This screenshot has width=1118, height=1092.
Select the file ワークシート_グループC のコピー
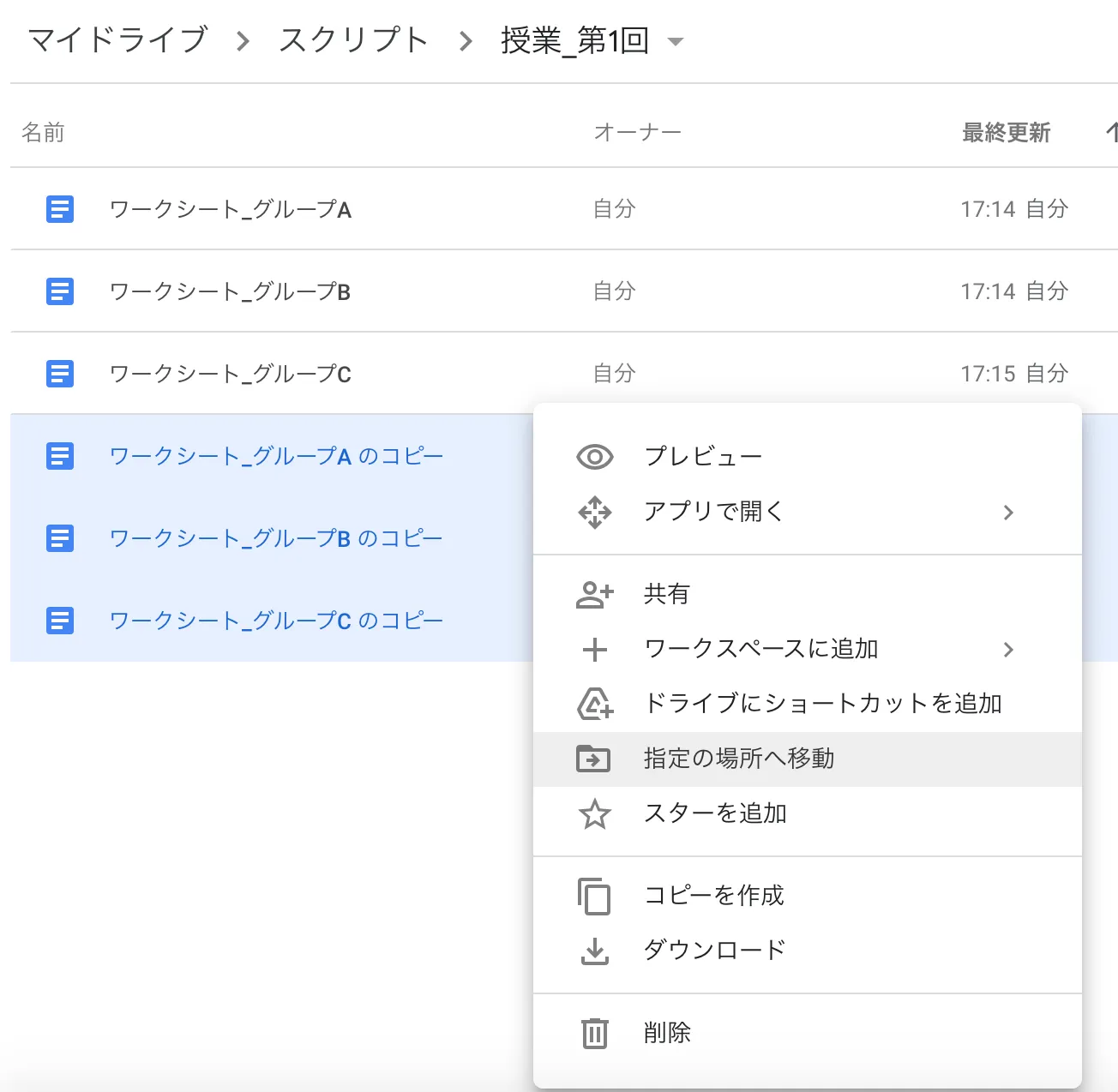[276, 621]
